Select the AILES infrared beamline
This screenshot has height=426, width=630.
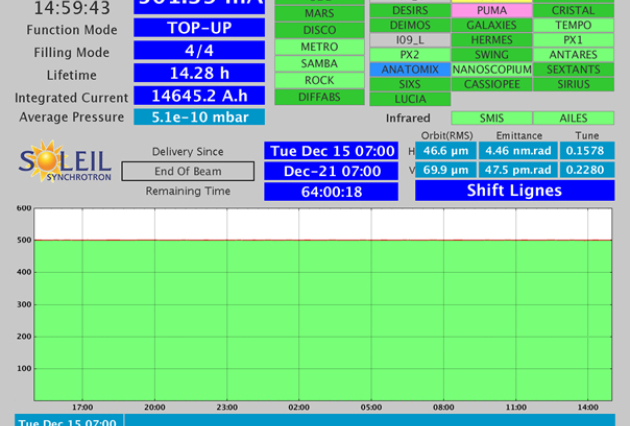(573, 118)
